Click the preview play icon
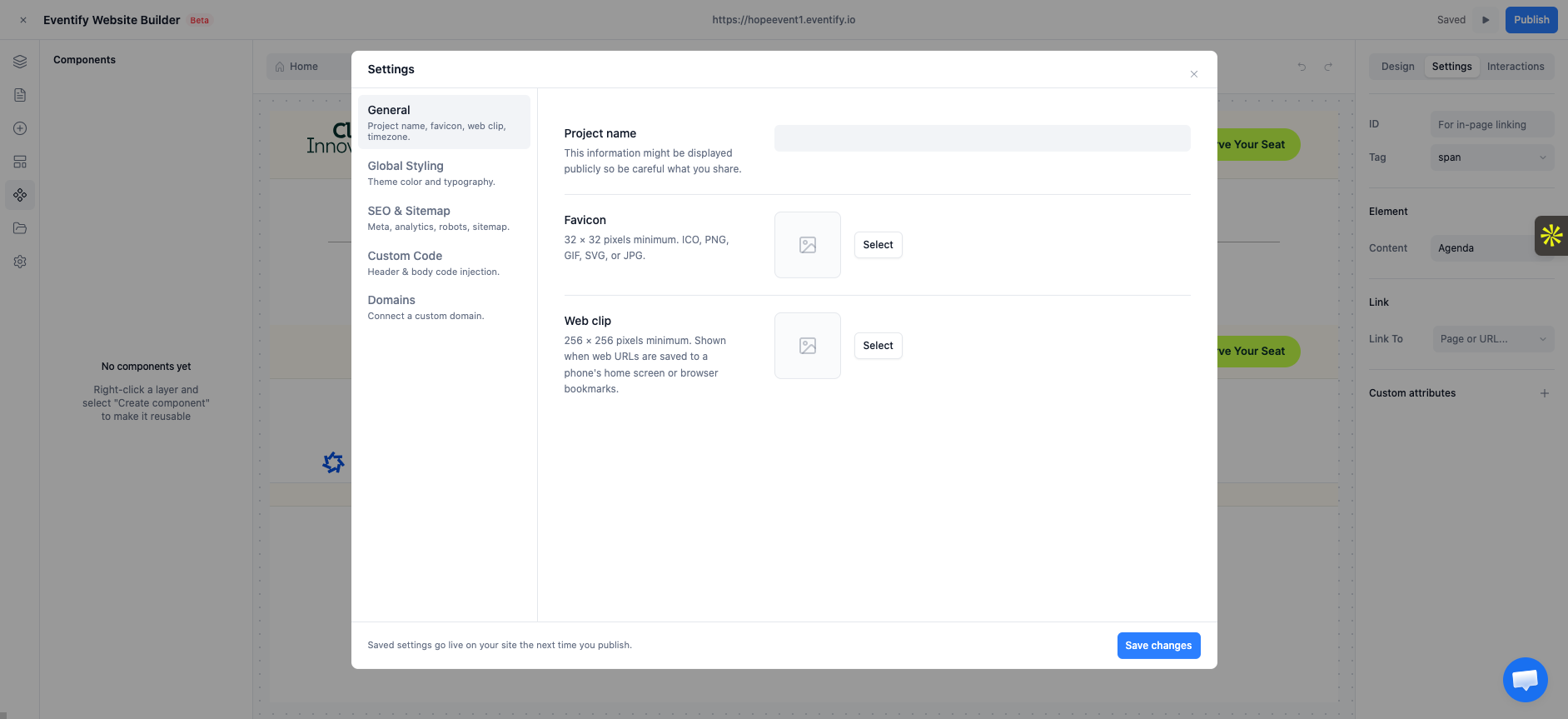 (1486, 20)
